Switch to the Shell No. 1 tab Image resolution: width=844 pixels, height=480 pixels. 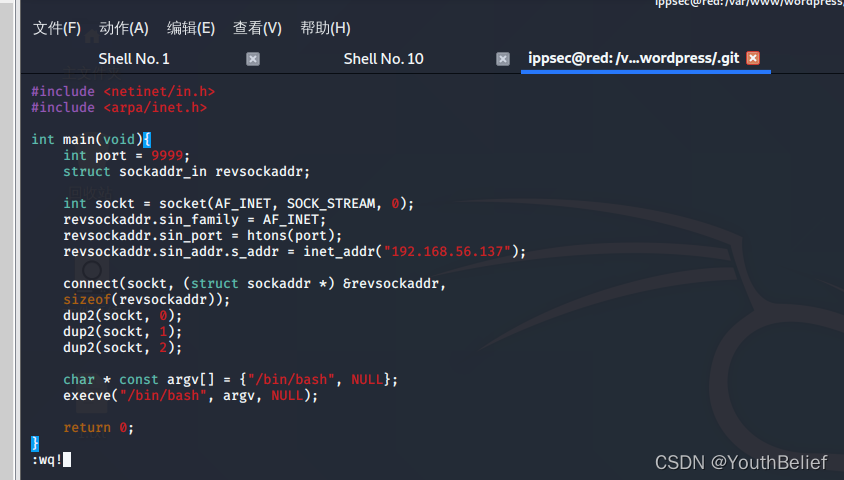coord(134,59)
